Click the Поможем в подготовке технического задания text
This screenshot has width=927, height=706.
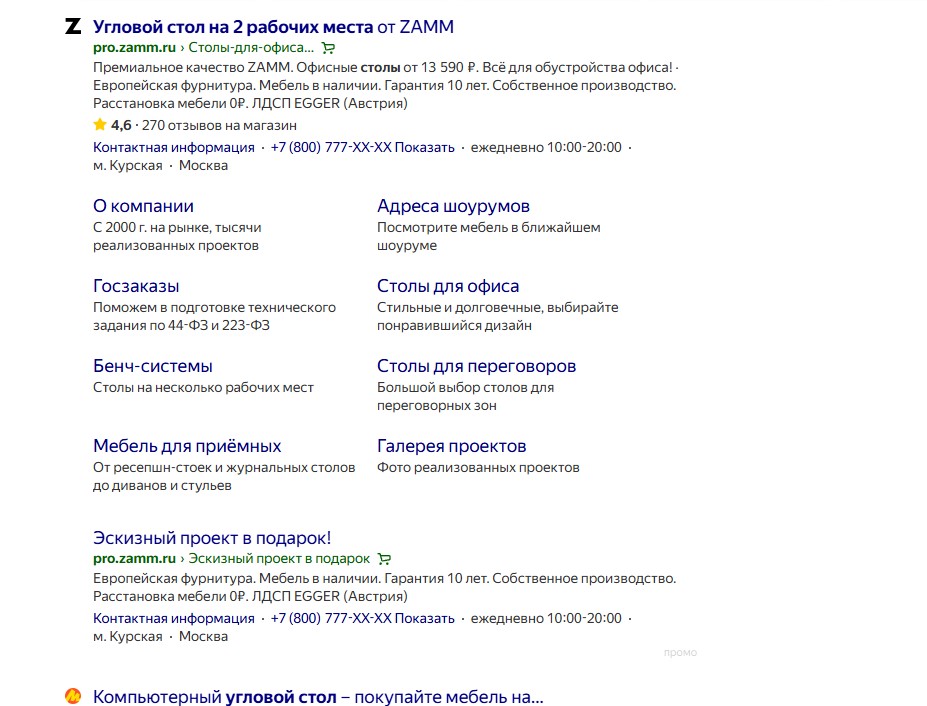point(214,316)
